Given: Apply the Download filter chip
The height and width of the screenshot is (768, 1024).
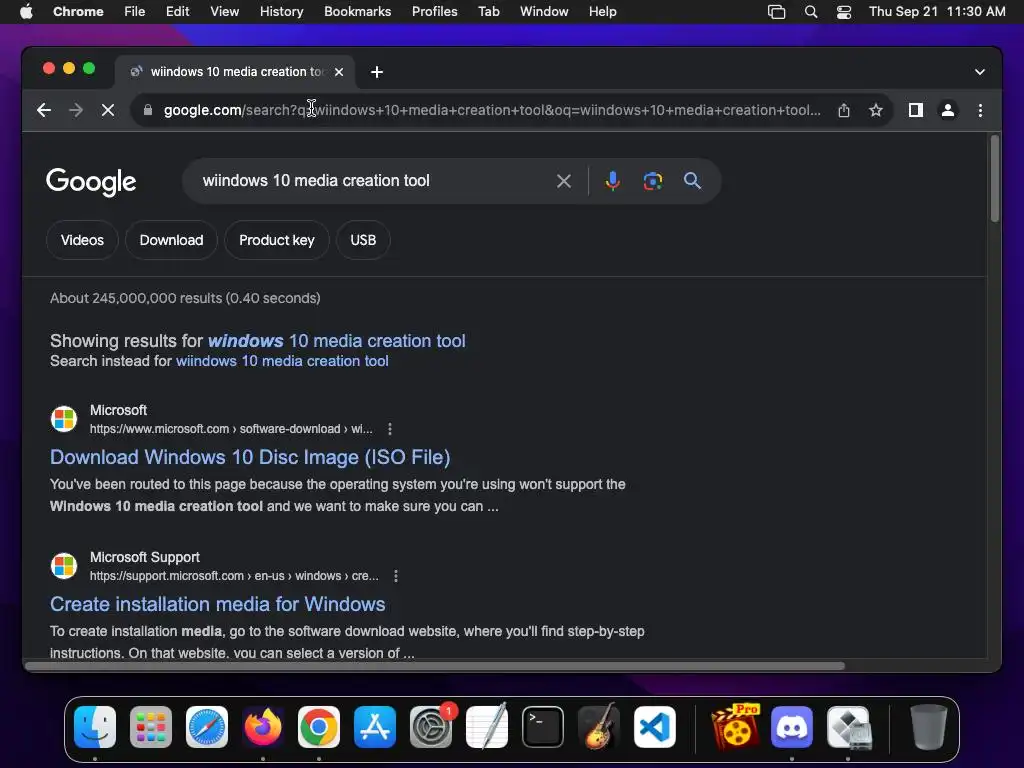Looking at the screenshot, I should (x=171, y=240).
